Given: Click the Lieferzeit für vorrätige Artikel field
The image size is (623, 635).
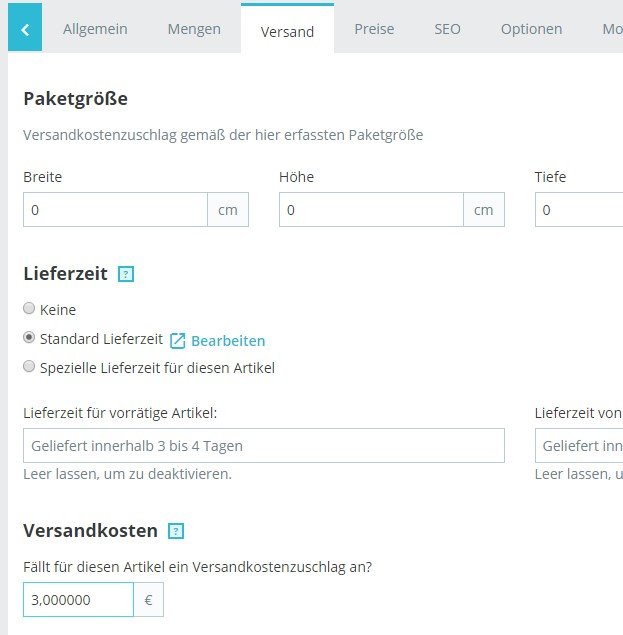Looking at the screenshot, I should pos(264,446).
